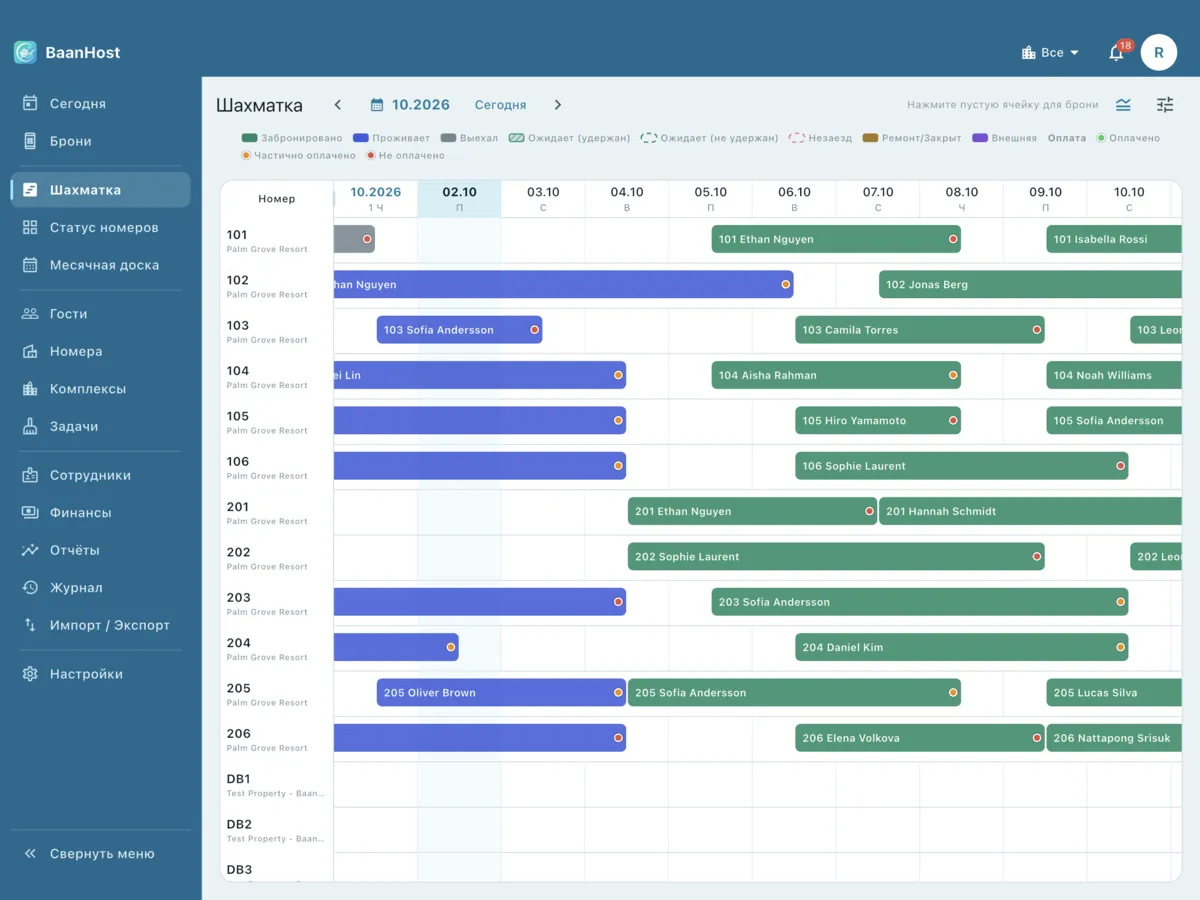
Task: Go to next month arrow
Action: pyautogui.click(x=558, y=105)
